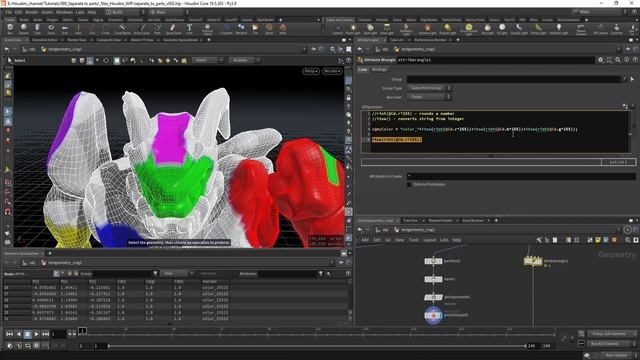The height and width of the screenshot is (360, 640).
Task: Open the Tools menu in network editor
Action: point(414,240)
